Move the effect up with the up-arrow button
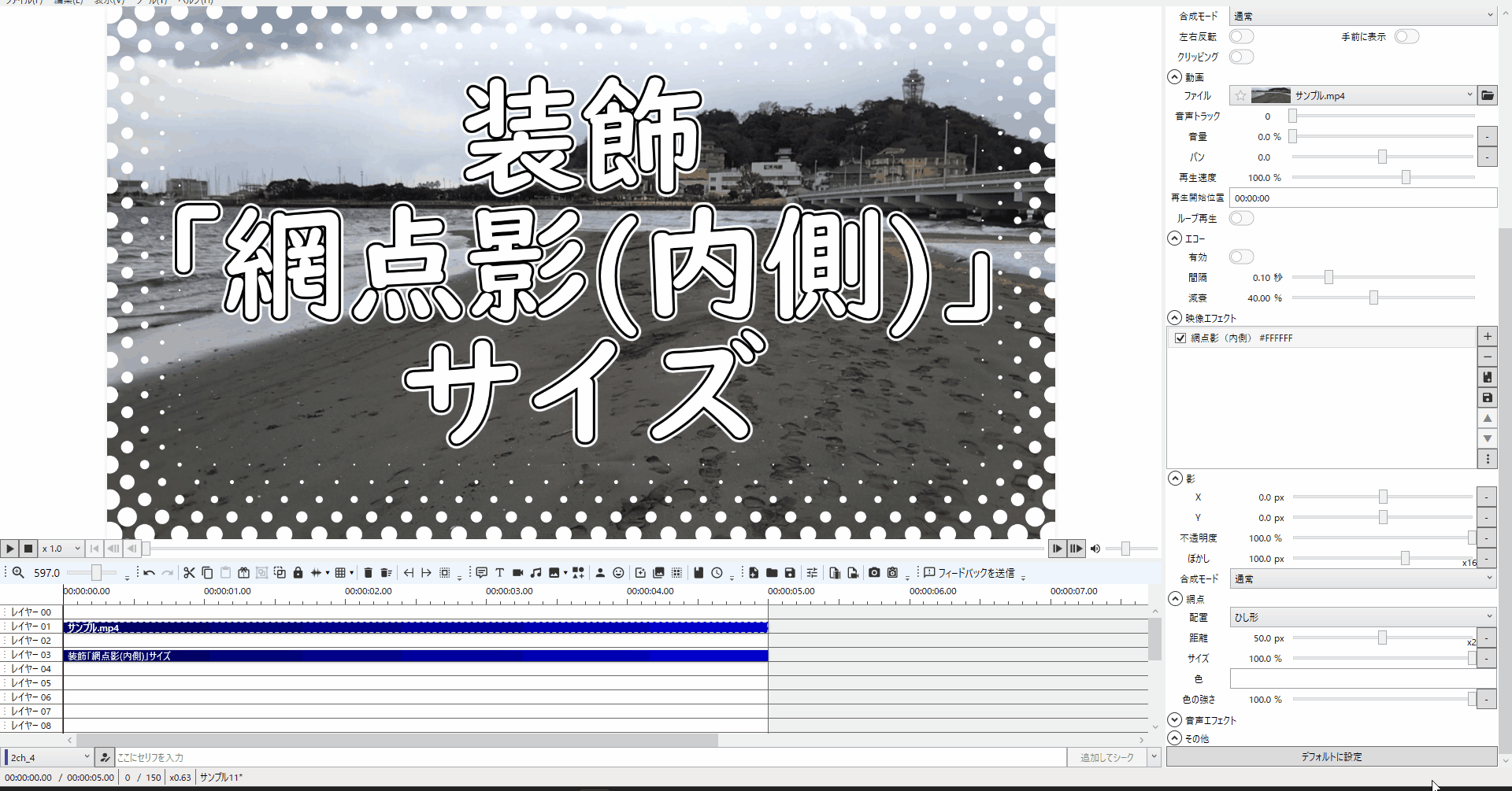The height and width of the screenshot is (791, 1512). pyautogui.click(x=1487, y=418)
